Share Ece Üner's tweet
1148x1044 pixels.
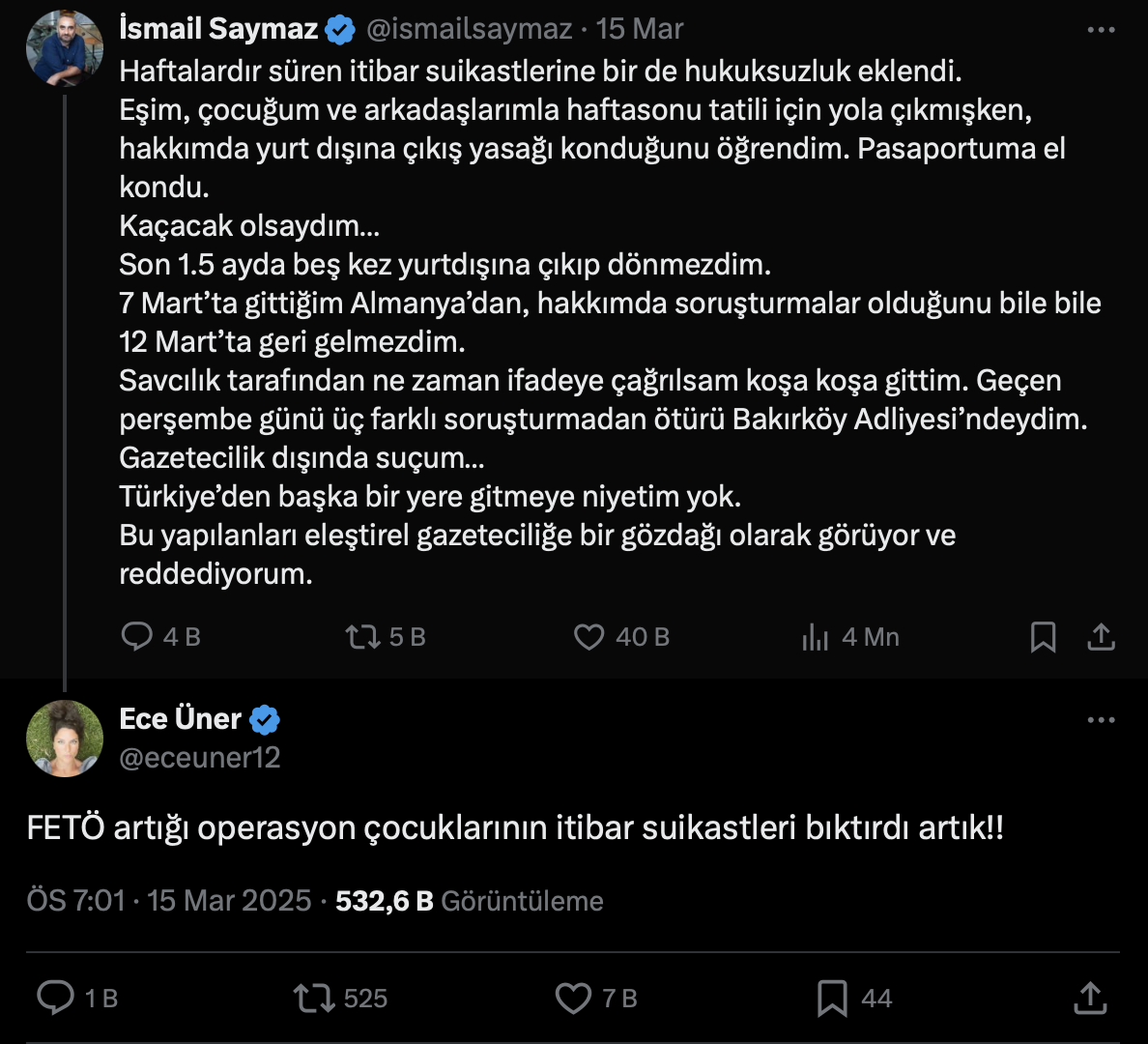pyautogui.click(x=1090, y=998)
